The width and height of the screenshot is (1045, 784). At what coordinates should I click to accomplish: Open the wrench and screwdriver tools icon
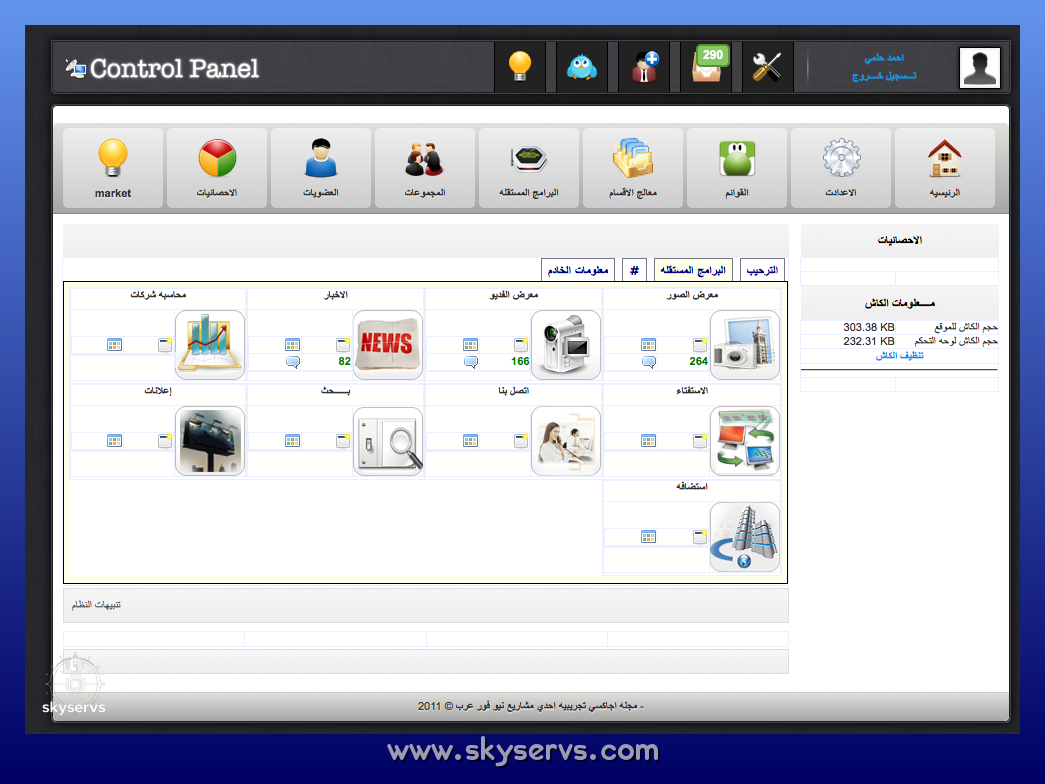point(767,67)
